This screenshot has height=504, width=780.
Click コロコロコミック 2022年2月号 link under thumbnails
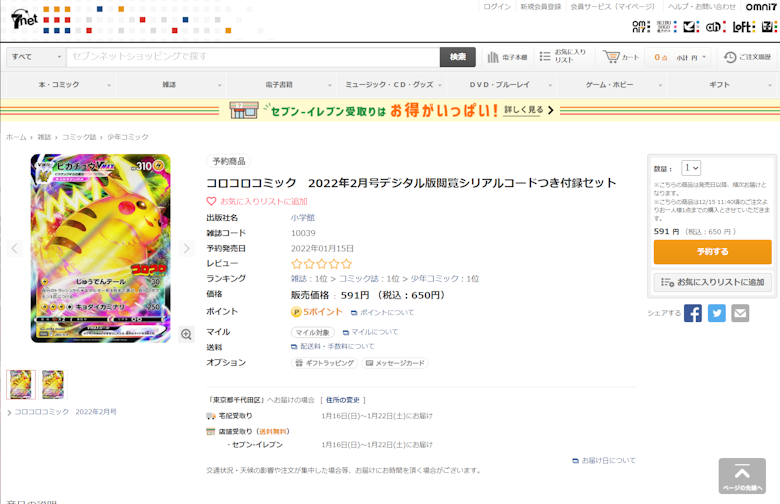pos(66,411)
